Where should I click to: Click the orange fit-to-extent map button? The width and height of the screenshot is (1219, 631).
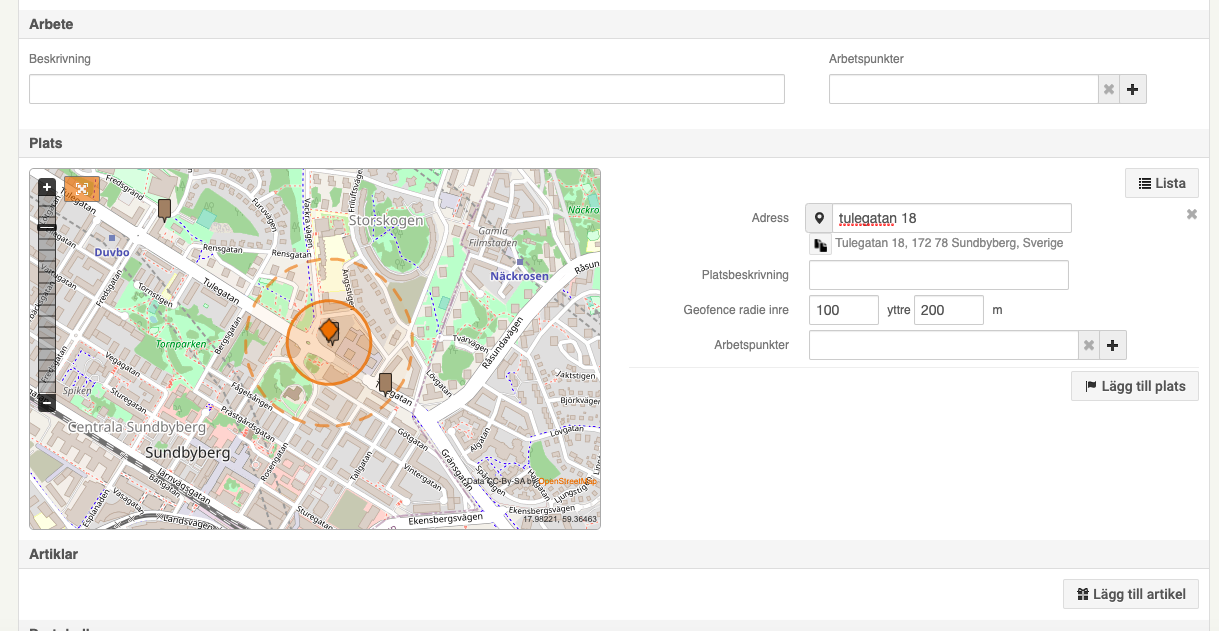[82, 189]
